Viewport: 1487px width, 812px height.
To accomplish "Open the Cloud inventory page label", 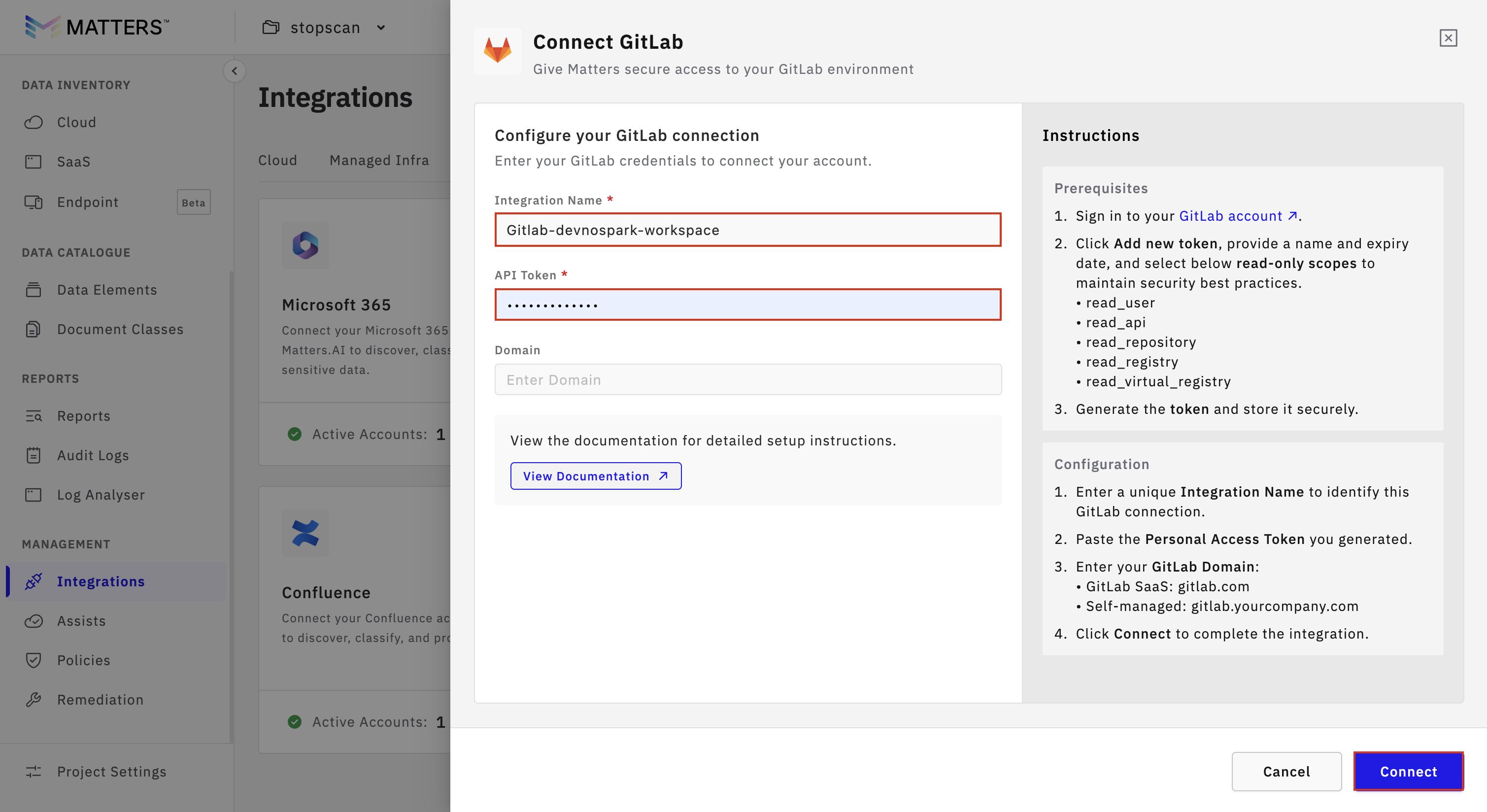I will click(77, 122).
